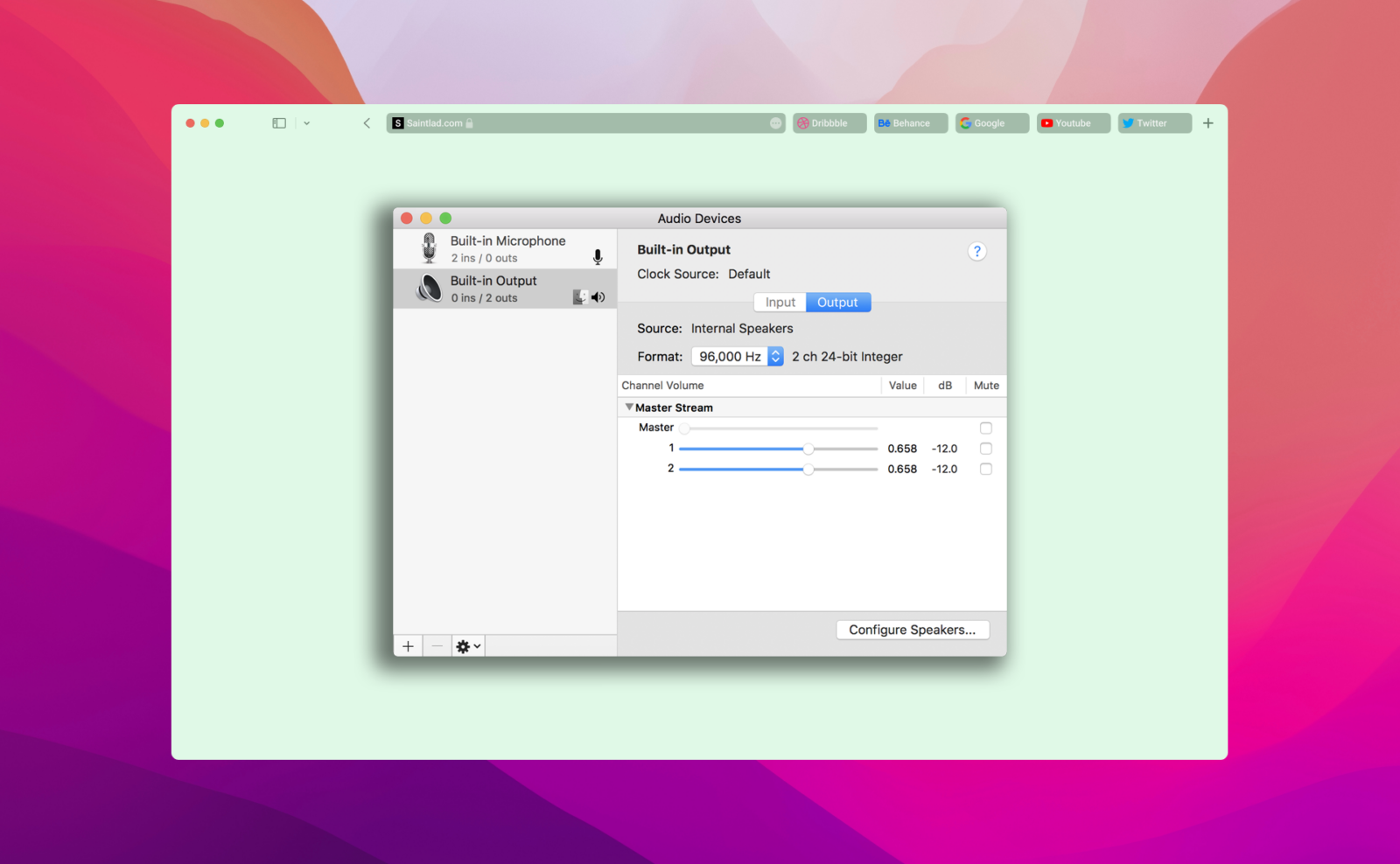1400x864 pixels.
Task: Open the sidebar dropdown chevron in browser
Action: (x=306, y=122)
